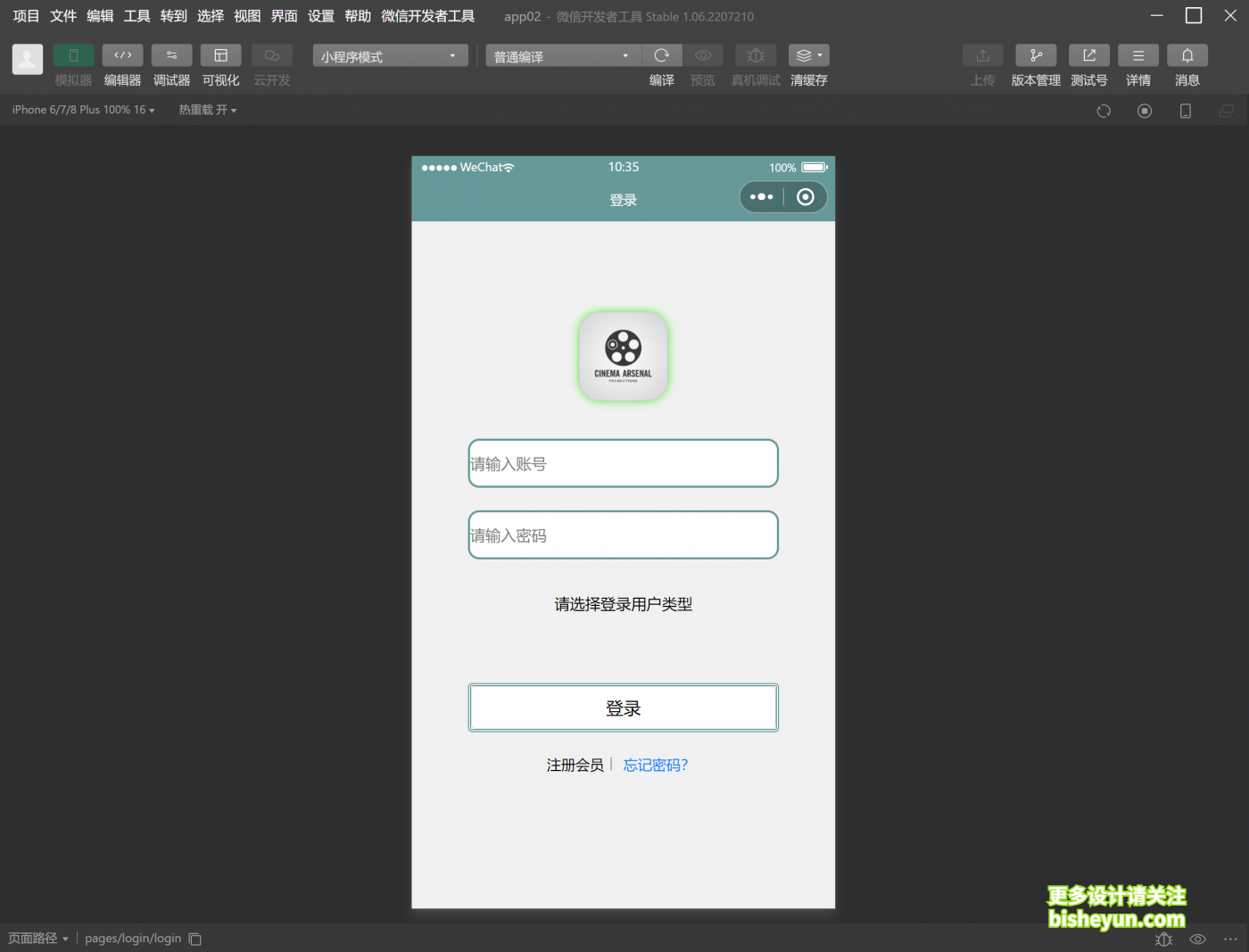This screenshot has height=952, width=1249.
Task: Open the 文件 menu
Action: 63,16
